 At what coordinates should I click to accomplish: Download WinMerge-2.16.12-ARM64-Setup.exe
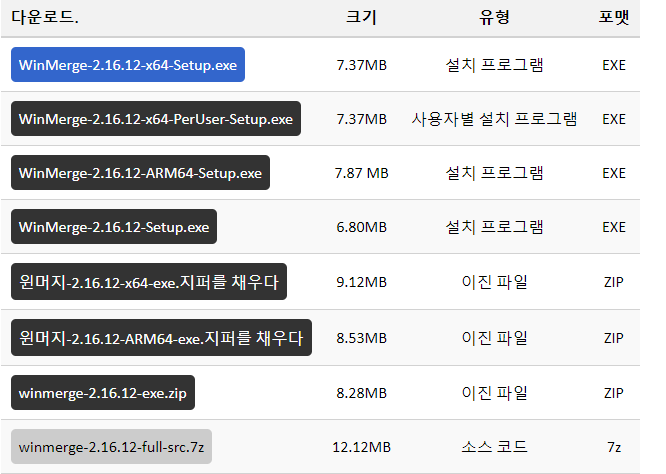tap(140, 172)
